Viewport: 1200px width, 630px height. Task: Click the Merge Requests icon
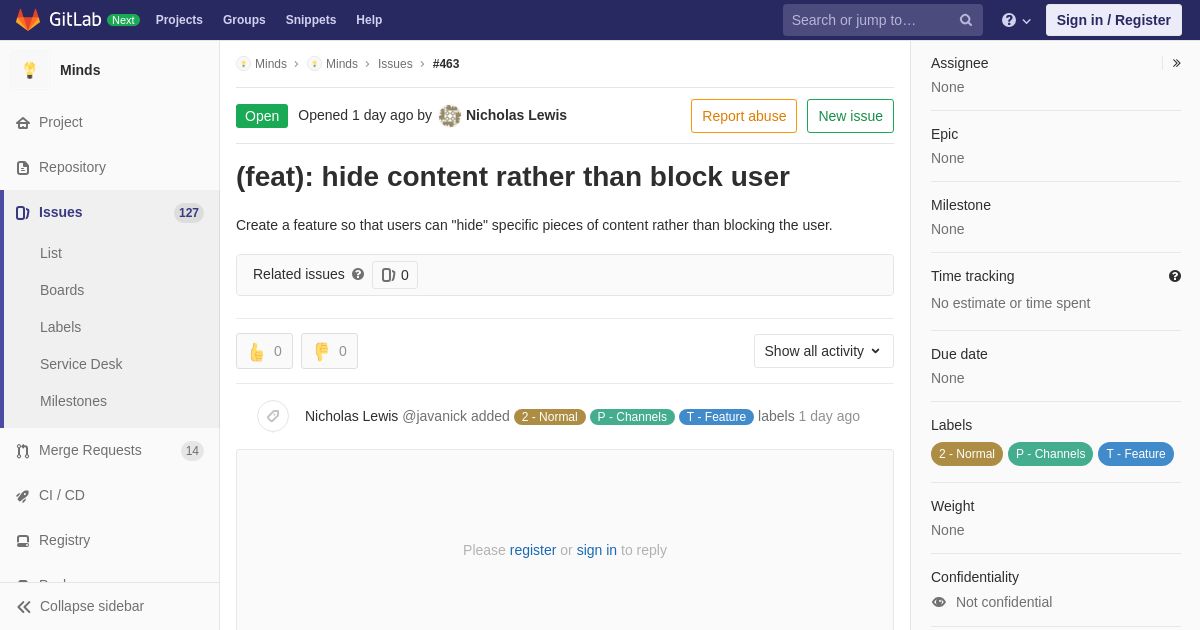tap(23, 451)
